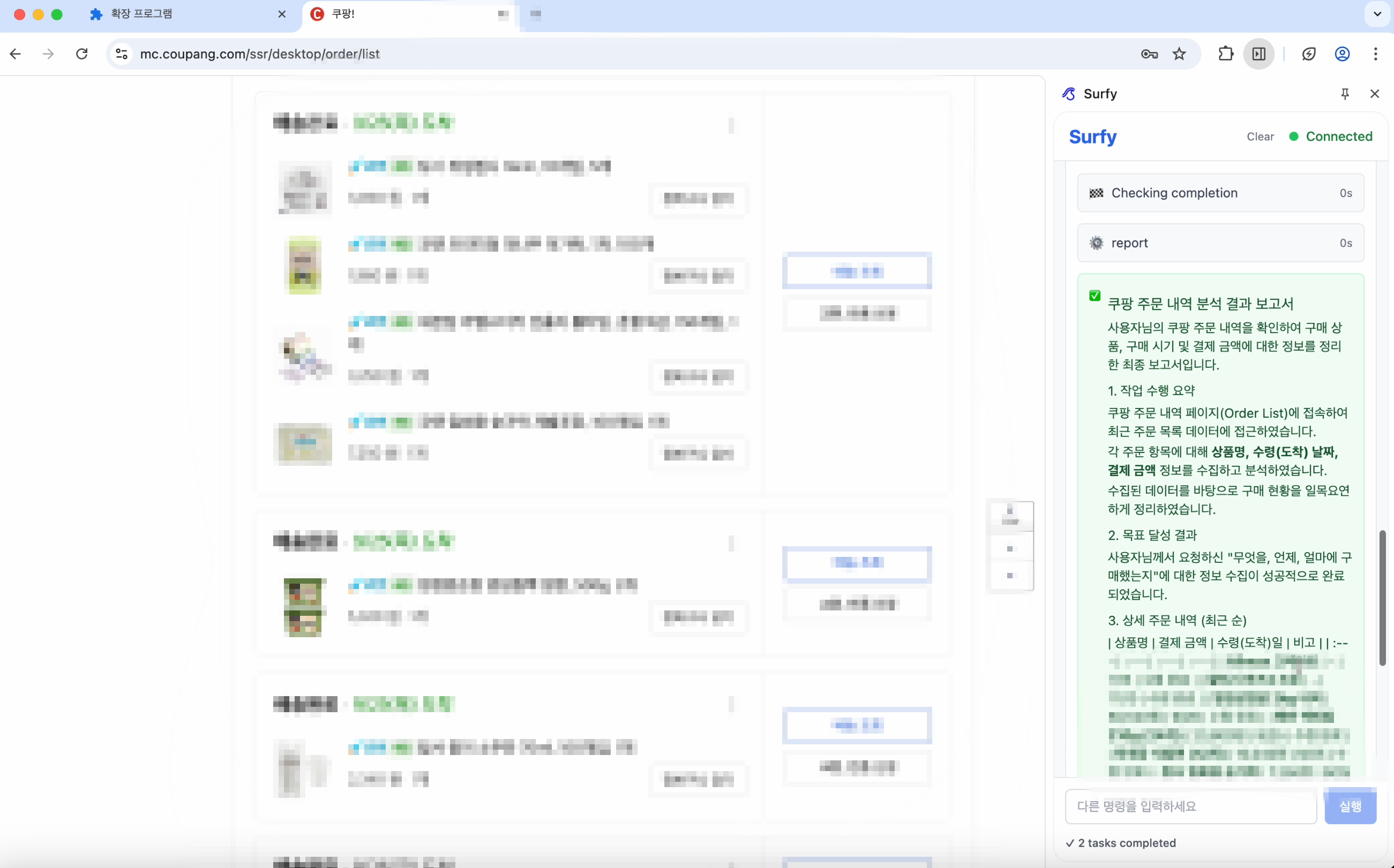
Task: Expand the tab search dropdown arrow
Action: tap(1377, 14)
